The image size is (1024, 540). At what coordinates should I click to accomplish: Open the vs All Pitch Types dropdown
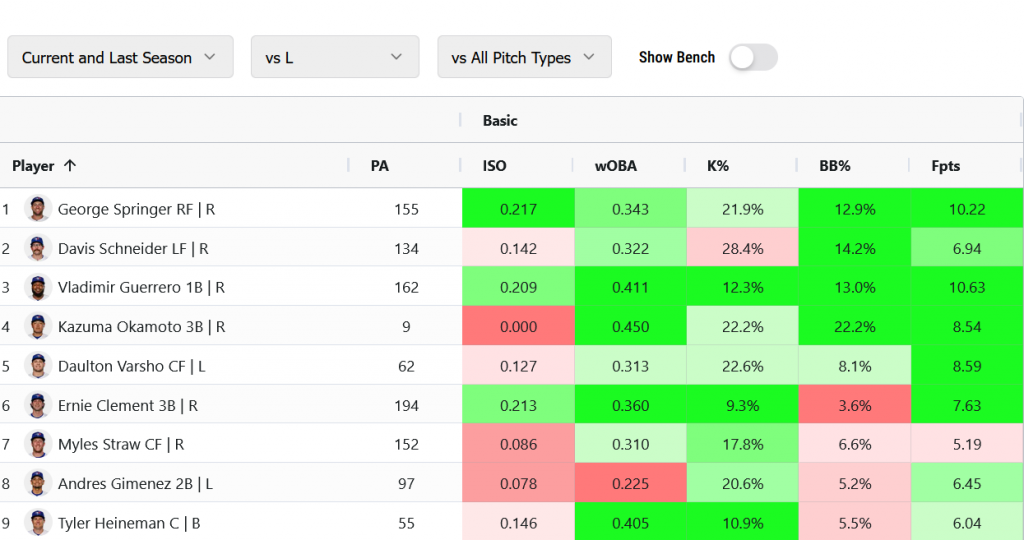click(x=524, y=57)
